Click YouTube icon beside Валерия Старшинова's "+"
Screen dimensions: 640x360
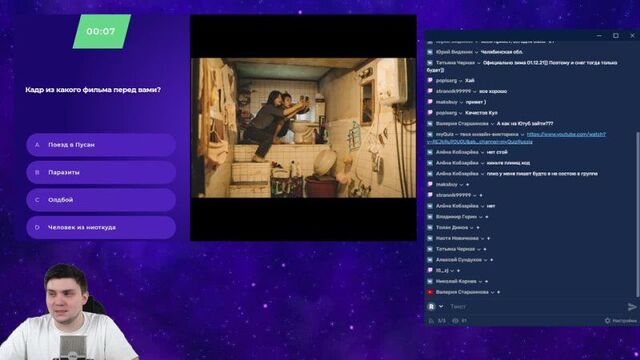coord(430,292)
